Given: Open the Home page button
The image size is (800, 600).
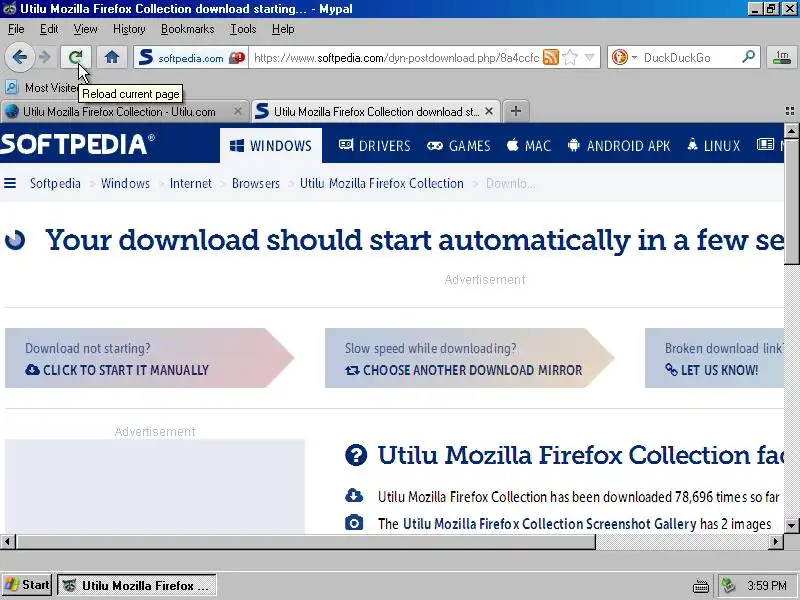Looking at the screenshot, I should pyautogui.click(x=112, y=57).
